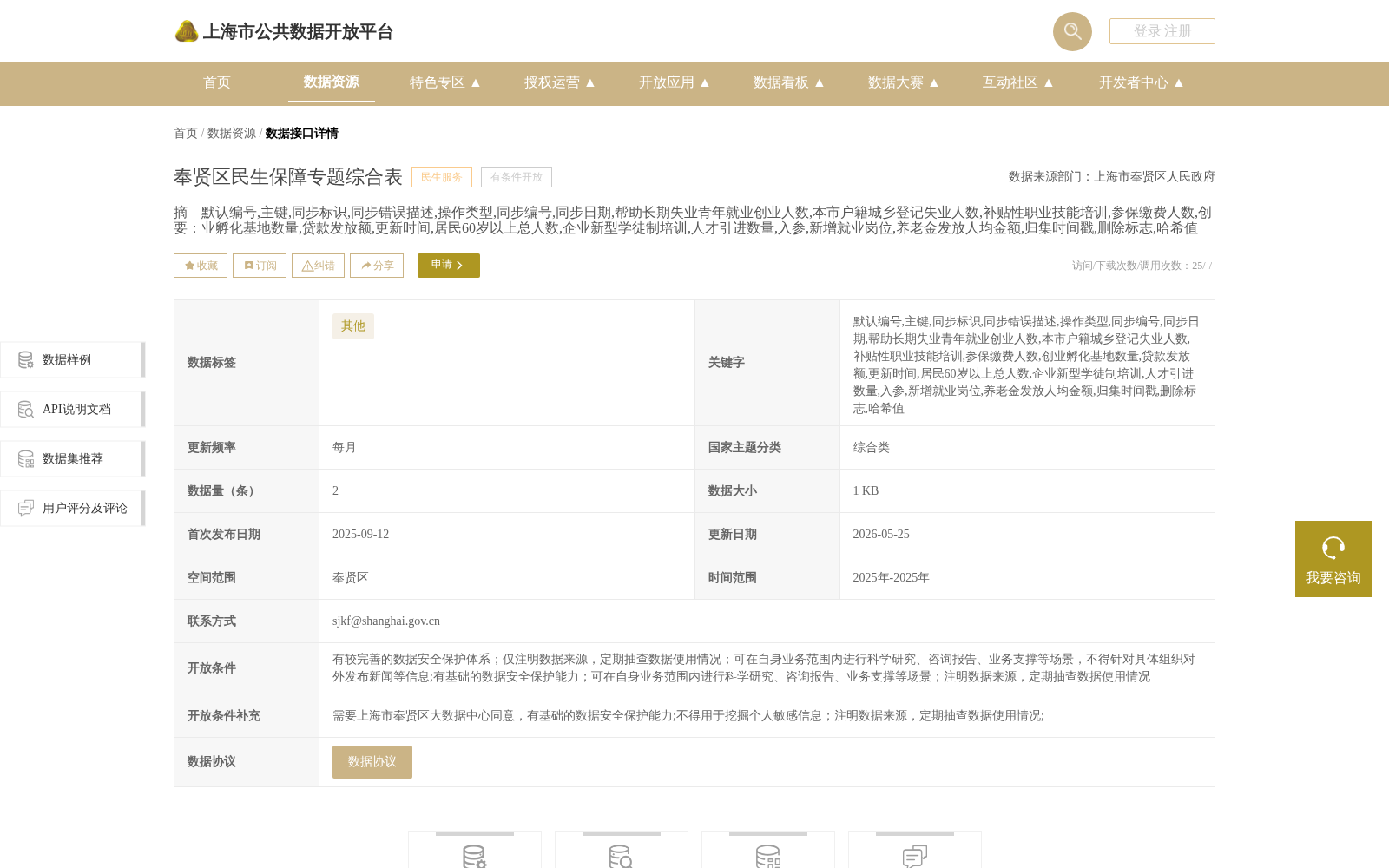The width and height of the screenshot is (1389, 868).
Task: Expand the 授权运营 menu
Action: 560,82
